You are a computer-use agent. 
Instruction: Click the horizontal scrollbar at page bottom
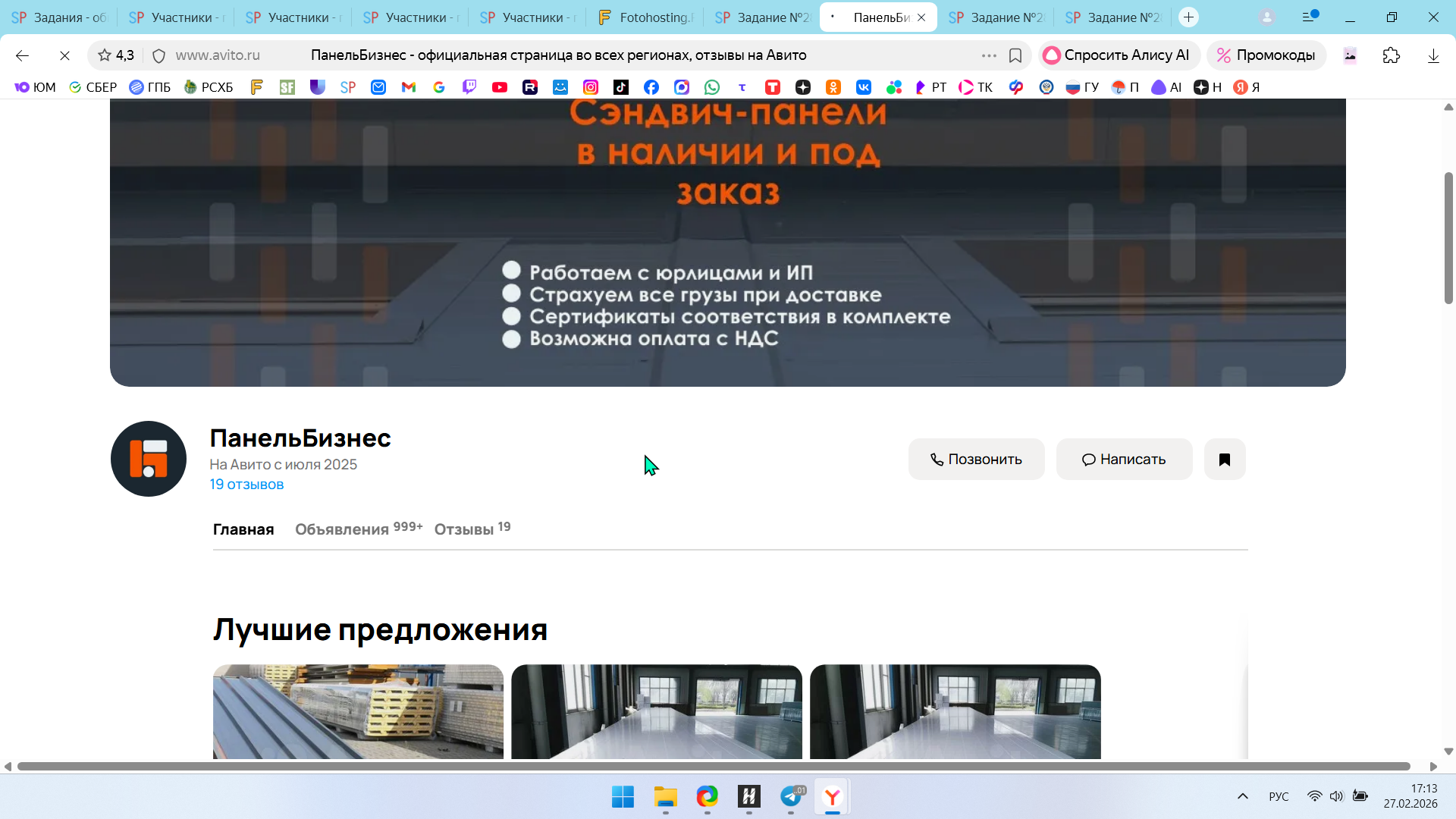tap(713, 767)
